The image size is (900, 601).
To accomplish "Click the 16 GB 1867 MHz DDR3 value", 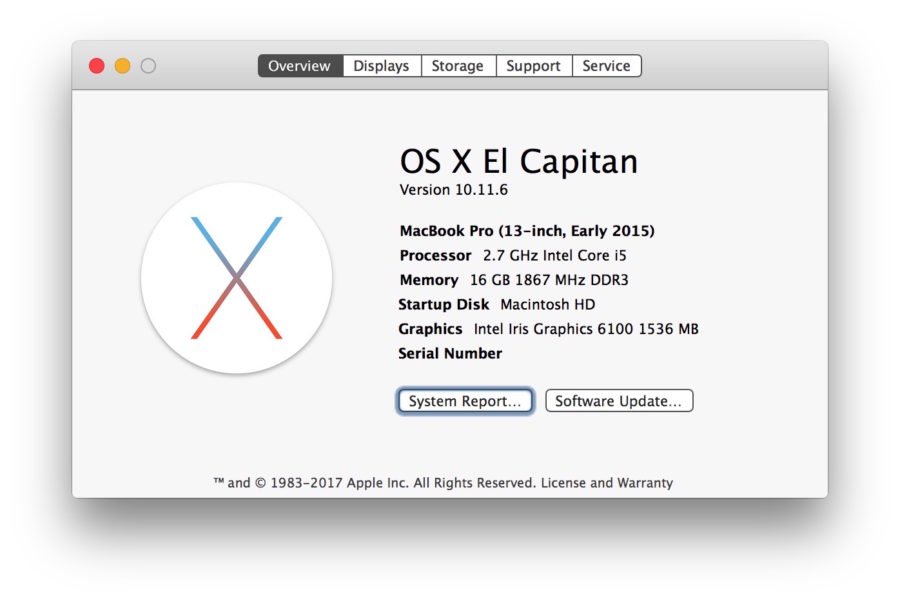I will click(x=549, y=280).
